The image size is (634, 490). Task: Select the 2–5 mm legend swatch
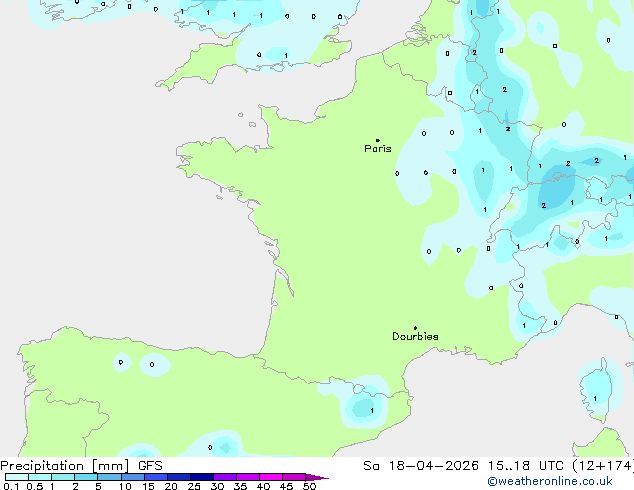point(86,477)
